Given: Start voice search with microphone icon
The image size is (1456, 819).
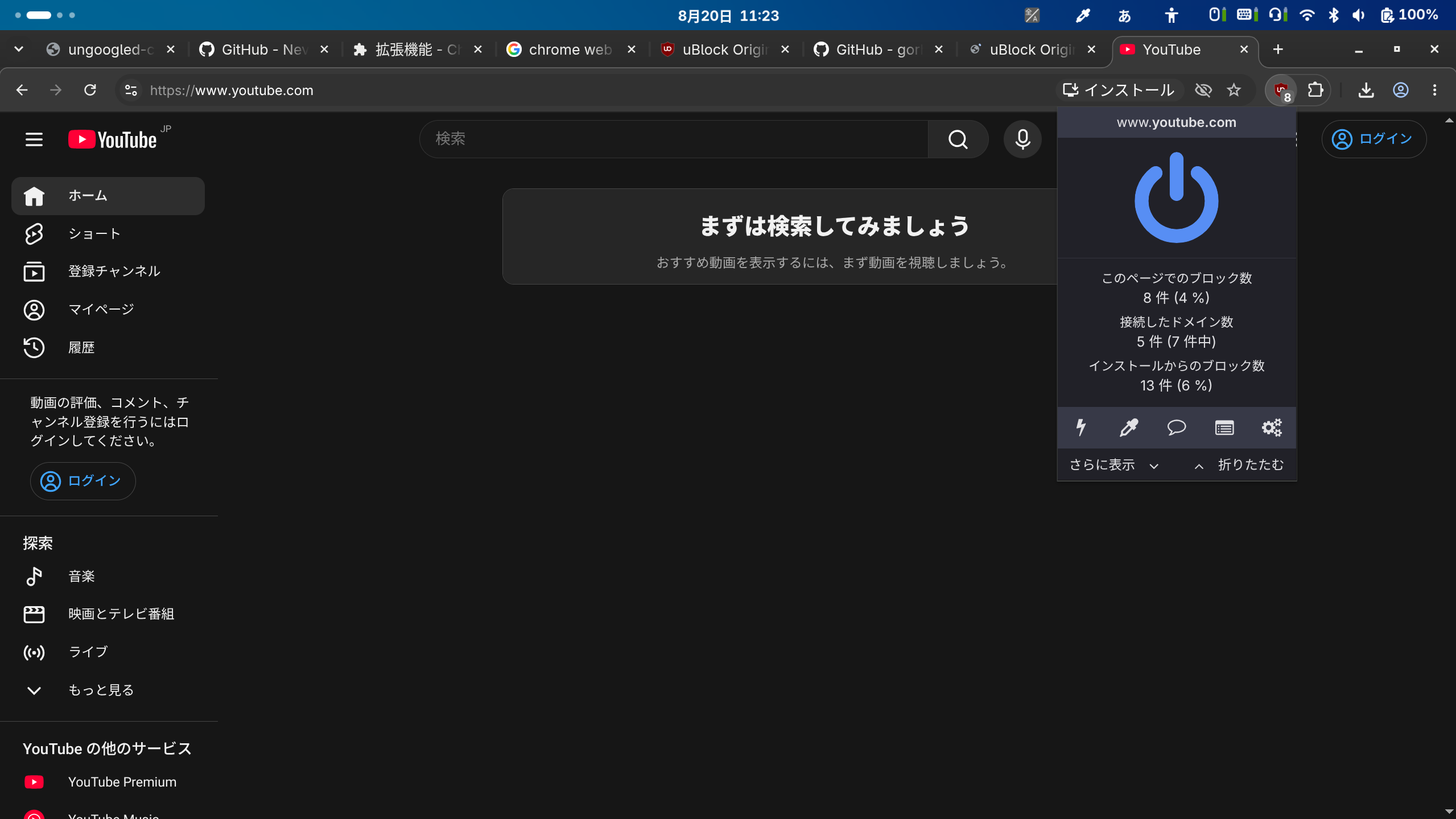Looking at the screenshot, I should (x=1022, y=139).
